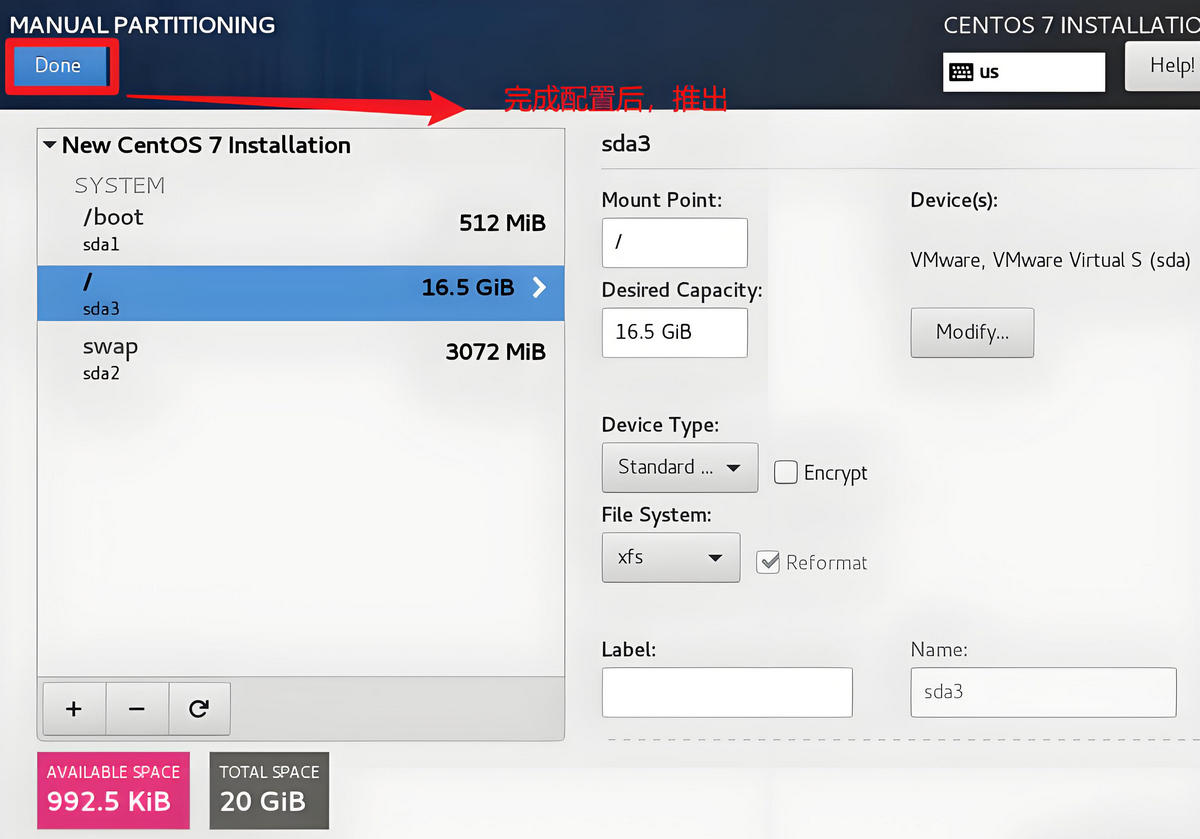The image size is (1200, 839).
Task: Click the chevron on 16.5 GiB row
Action: pos(539,288)
